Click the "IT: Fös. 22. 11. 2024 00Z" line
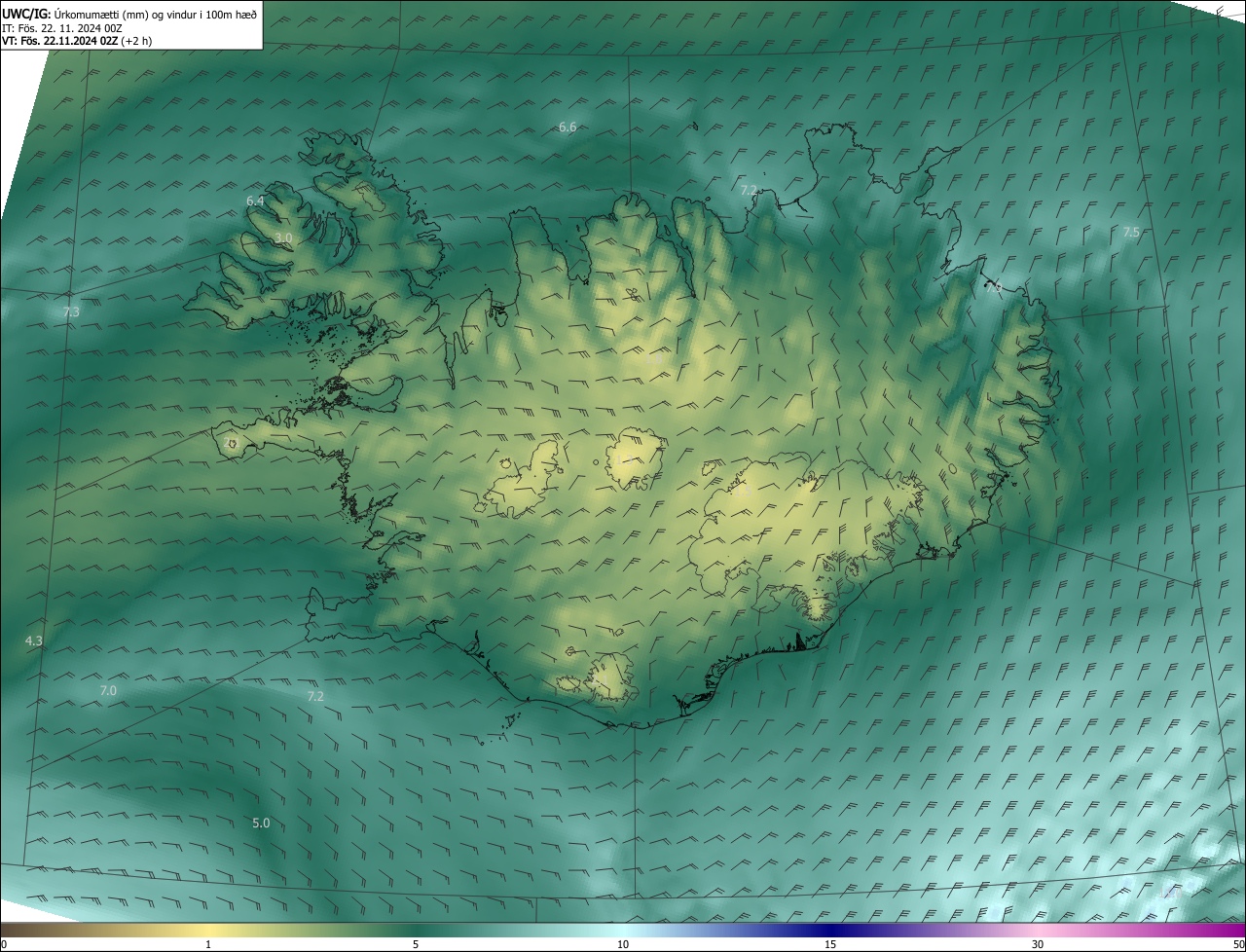The width and height of the screenshot is (1246, 952). point(62,28)
